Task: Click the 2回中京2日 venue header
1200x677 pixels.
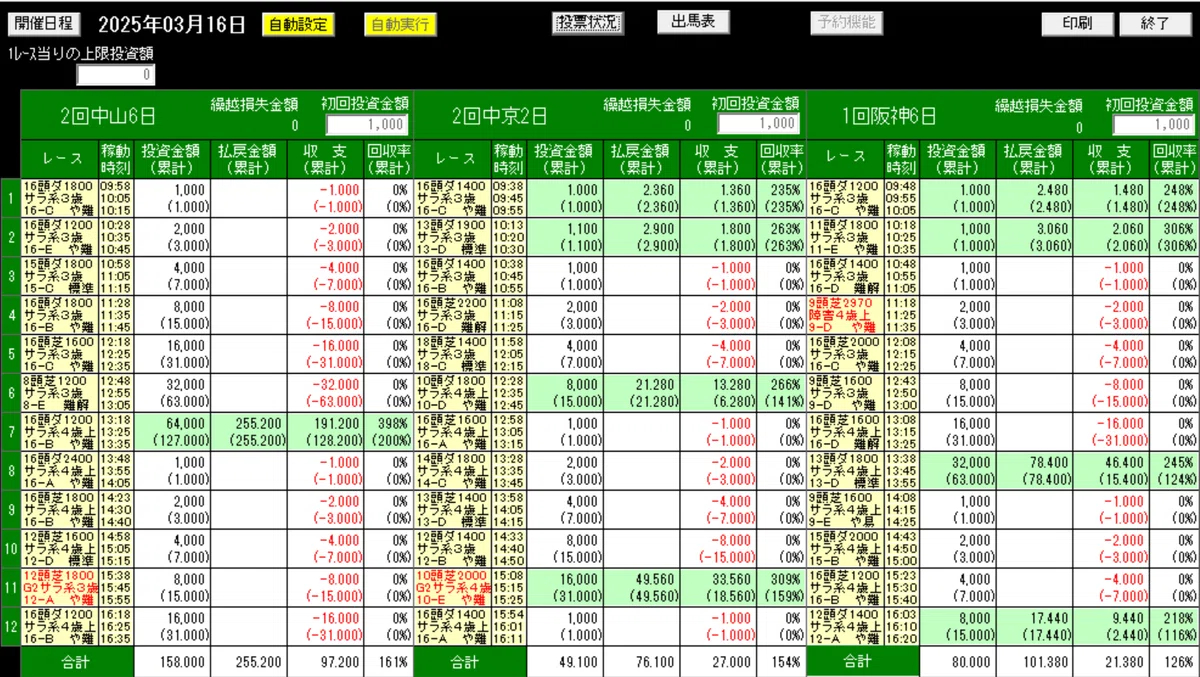Action: [500, 117]
